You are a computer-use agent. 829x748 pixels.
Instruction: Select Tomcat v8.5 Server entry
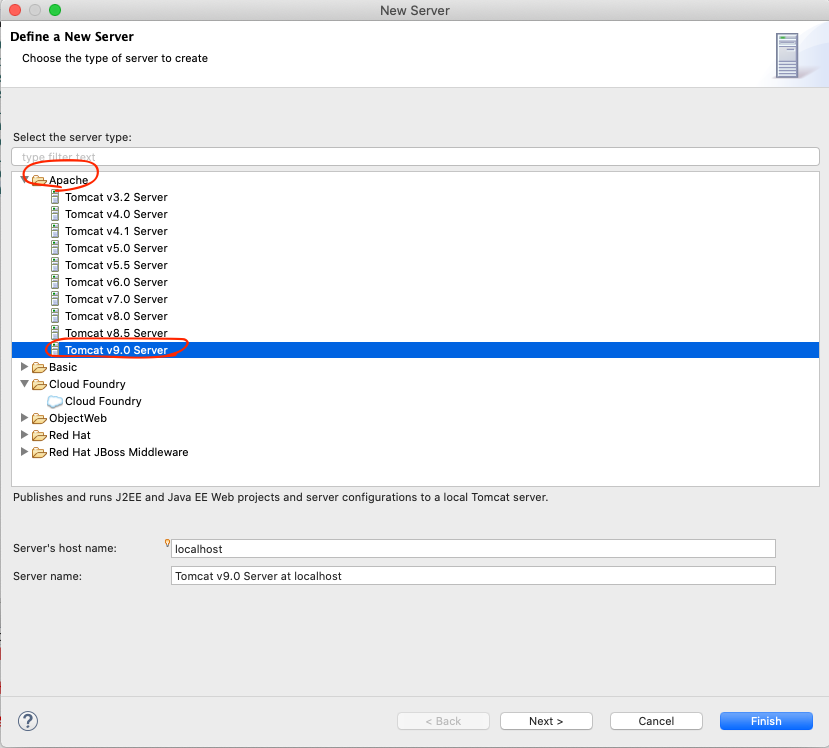116,333
